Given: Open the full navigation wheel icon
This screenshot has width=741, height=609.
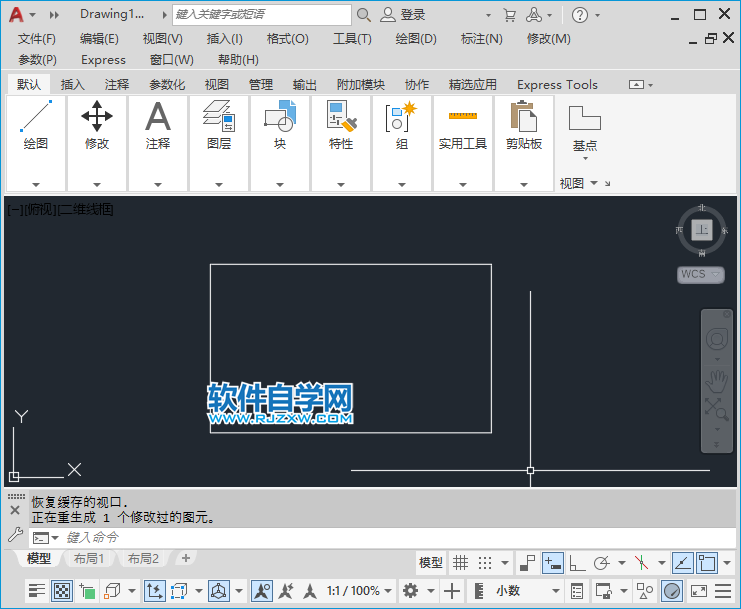Looking at the screenshot, I should click(x=716, y=339).
